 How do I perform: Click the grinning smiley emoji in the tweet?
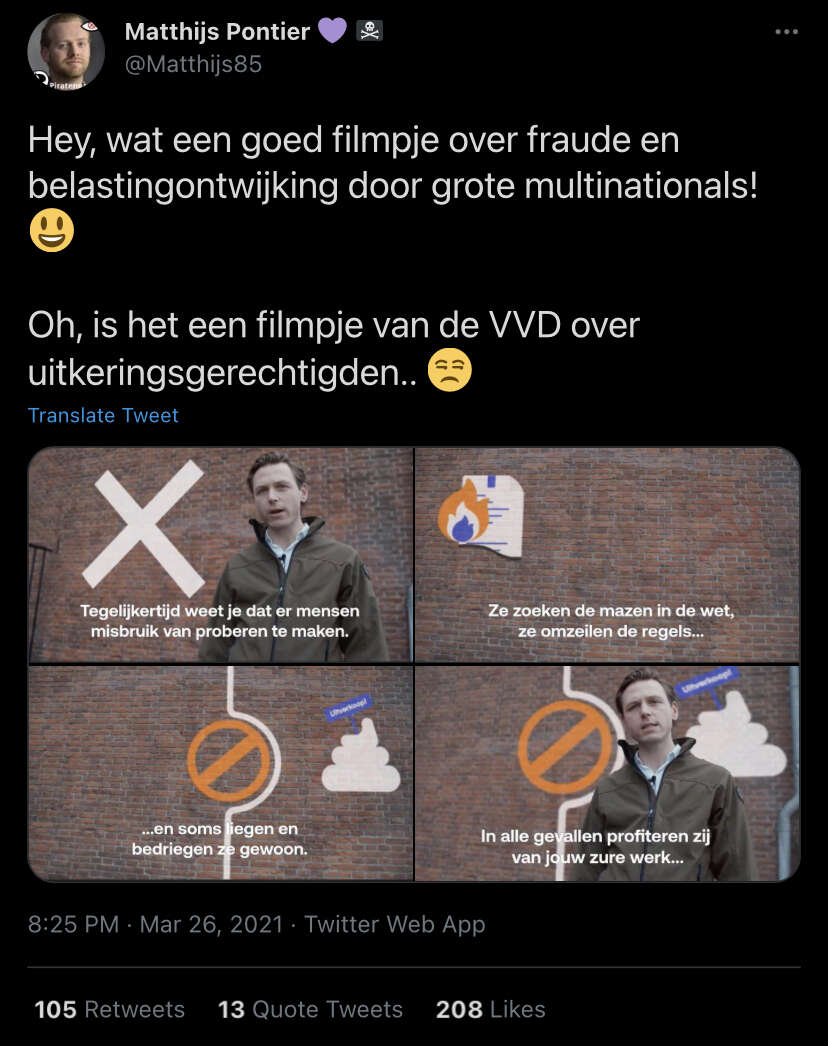pyautogui.click(x=52, y=230)
